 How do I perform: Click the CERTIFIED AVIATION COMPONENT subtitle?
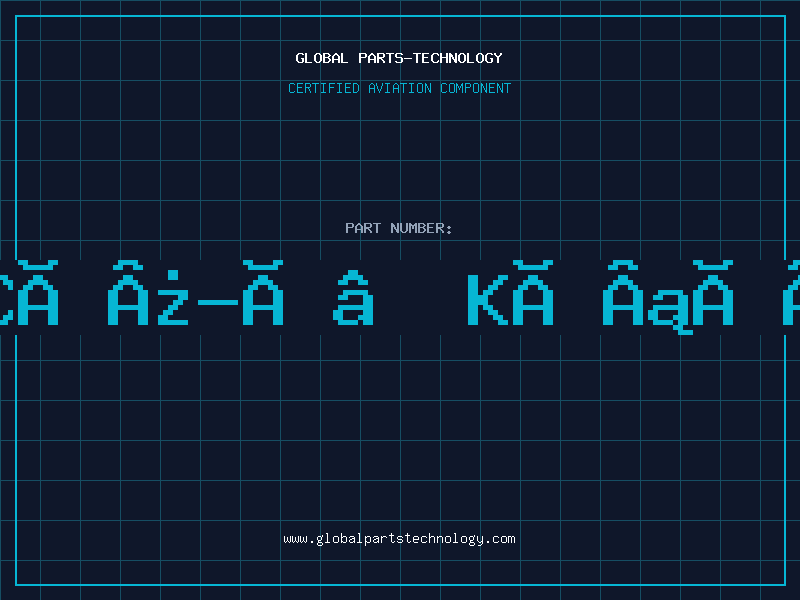(399, 88)
